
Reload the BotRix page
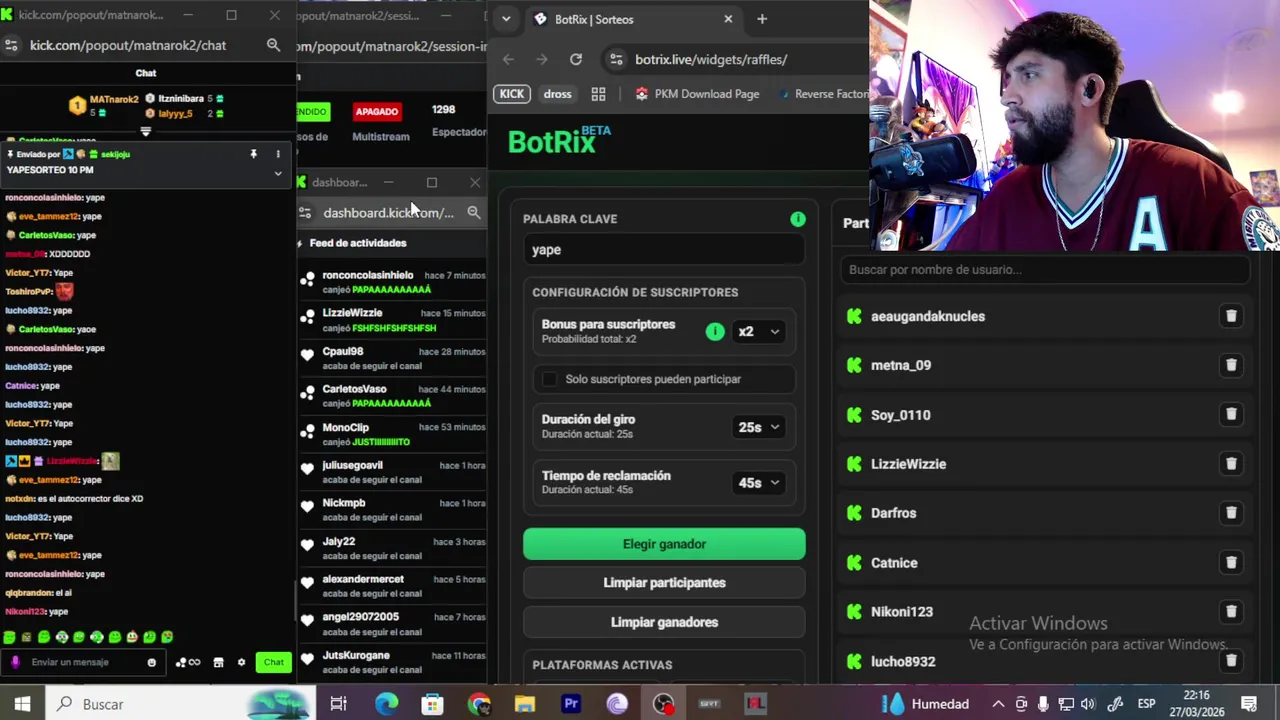tap(576, 59)
